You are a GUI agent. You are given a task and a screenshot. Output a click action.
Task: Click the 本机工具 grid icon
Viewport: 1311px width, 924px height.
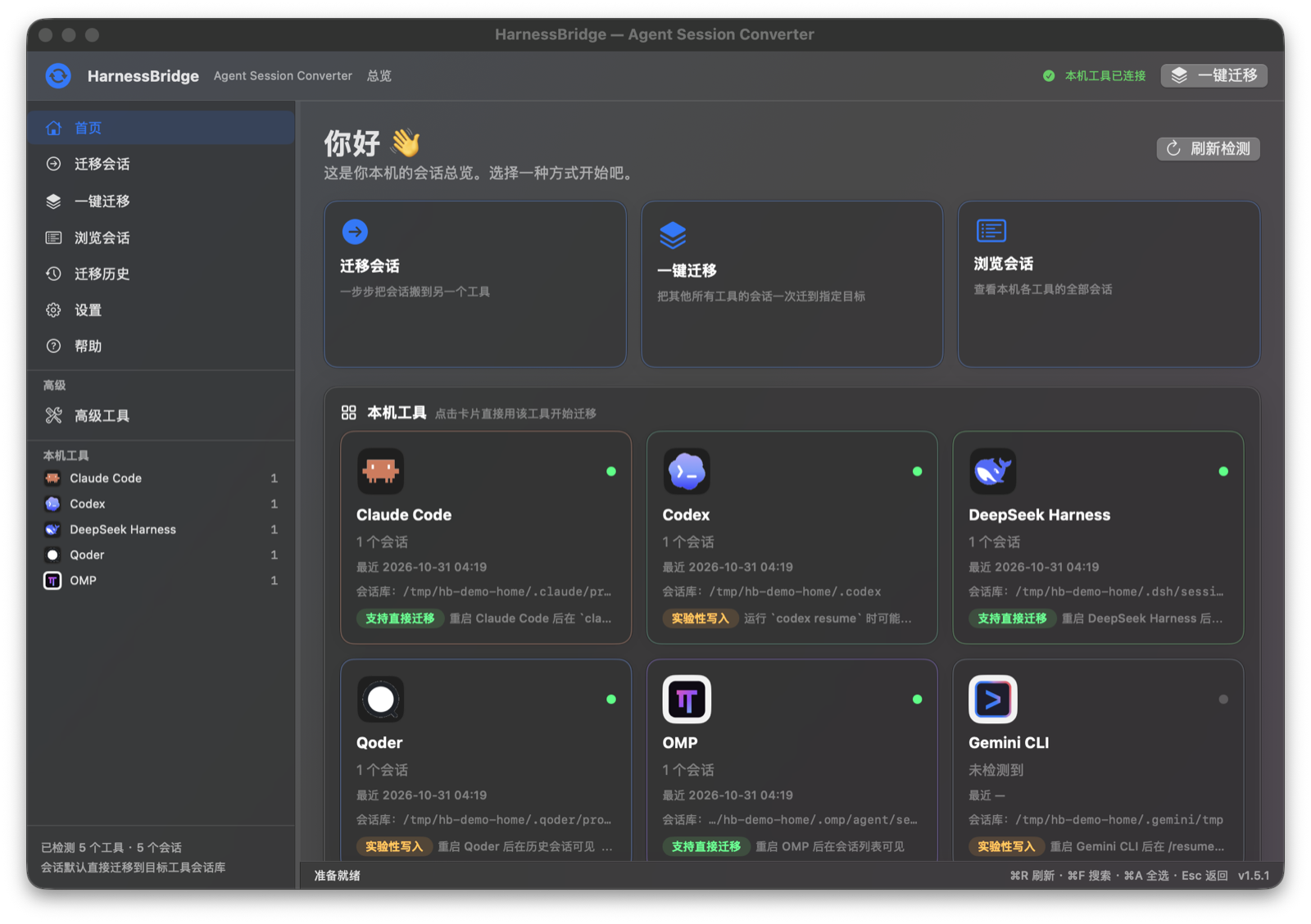click(349, 413)
